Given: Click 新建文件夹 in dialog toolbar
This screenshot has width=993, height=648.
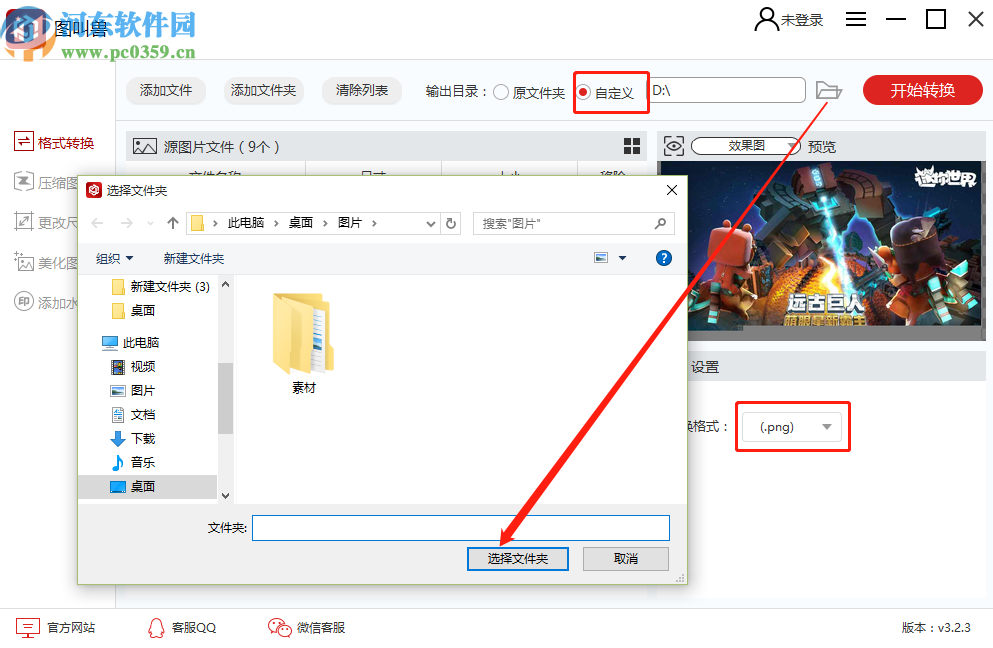Looking at the screenshot, I should click(194, 258).
